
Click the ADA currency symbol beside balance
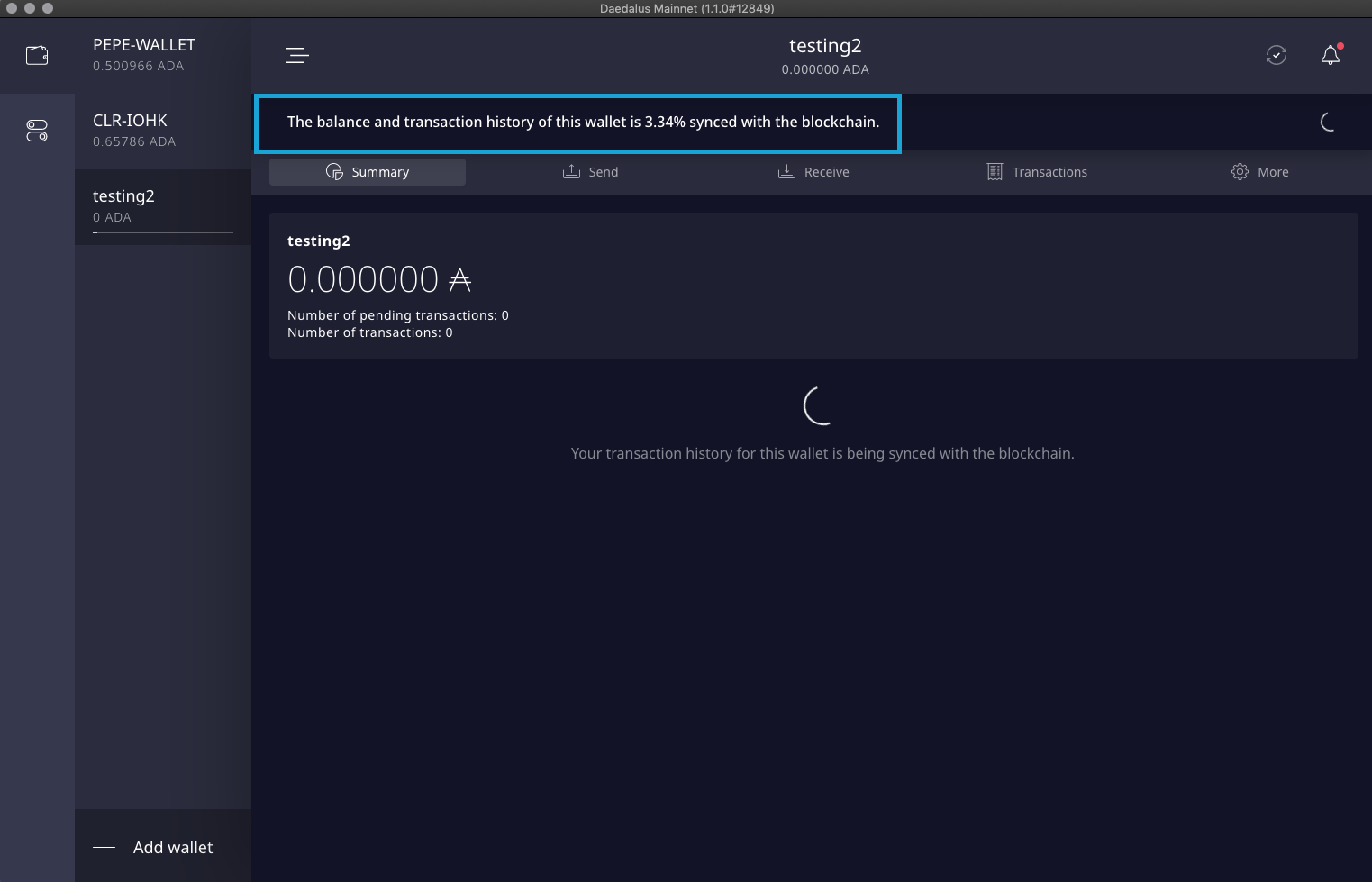tap(459, 281)
